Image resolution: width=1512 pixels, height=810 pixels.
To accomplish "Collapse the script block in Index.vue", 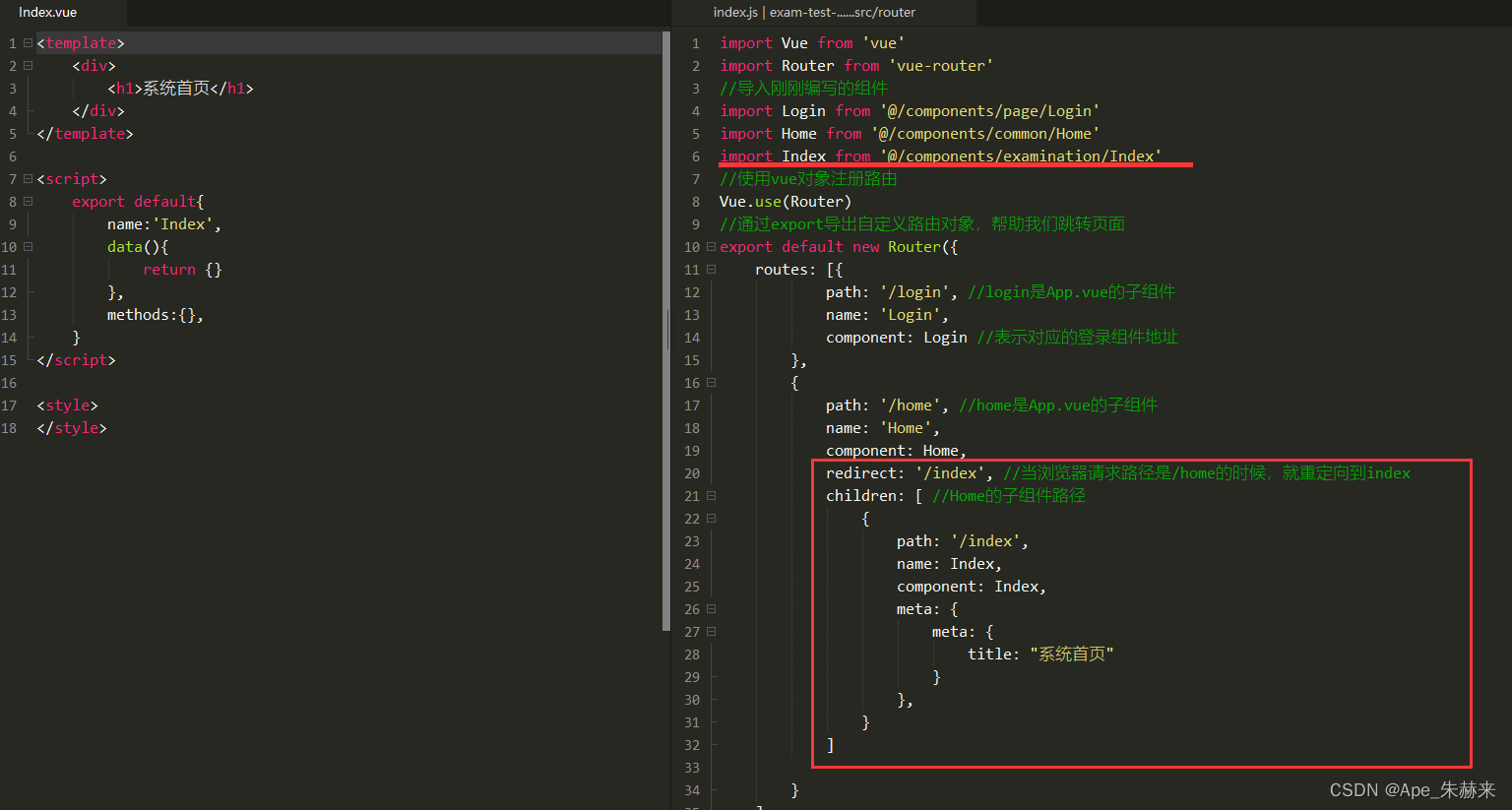I will pos(28,179).
